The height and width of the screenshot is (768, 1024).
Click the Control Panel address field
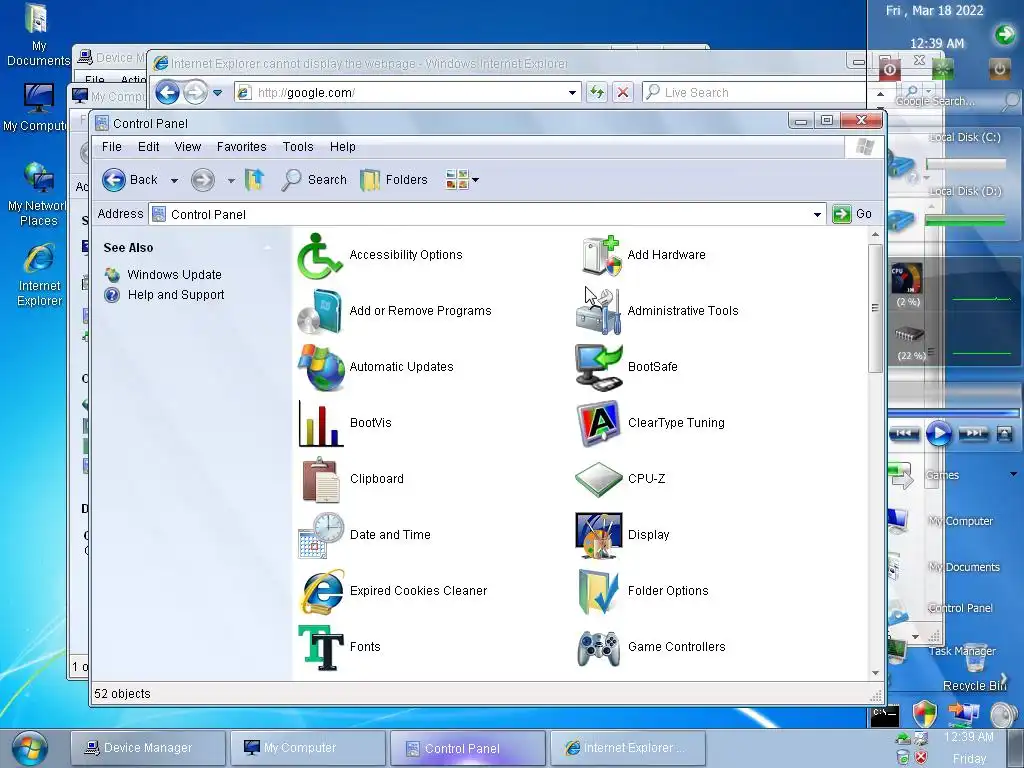click(487, 214)
